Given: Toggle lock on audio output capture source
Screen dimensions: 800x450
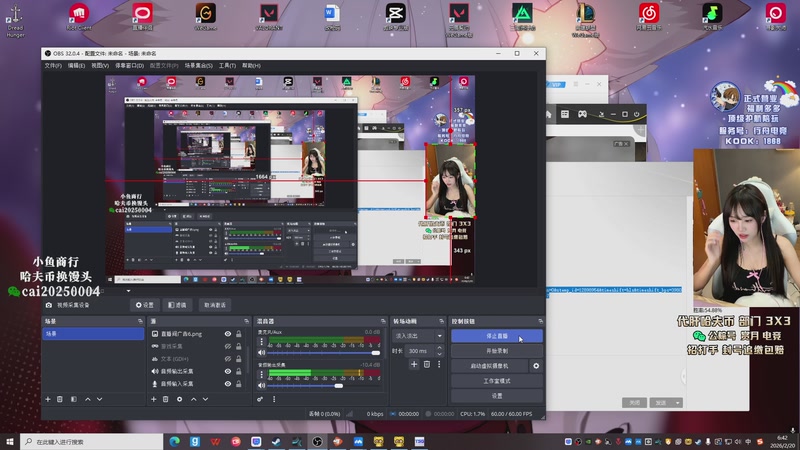Looking at the screenshot, I should coord(238,371).
